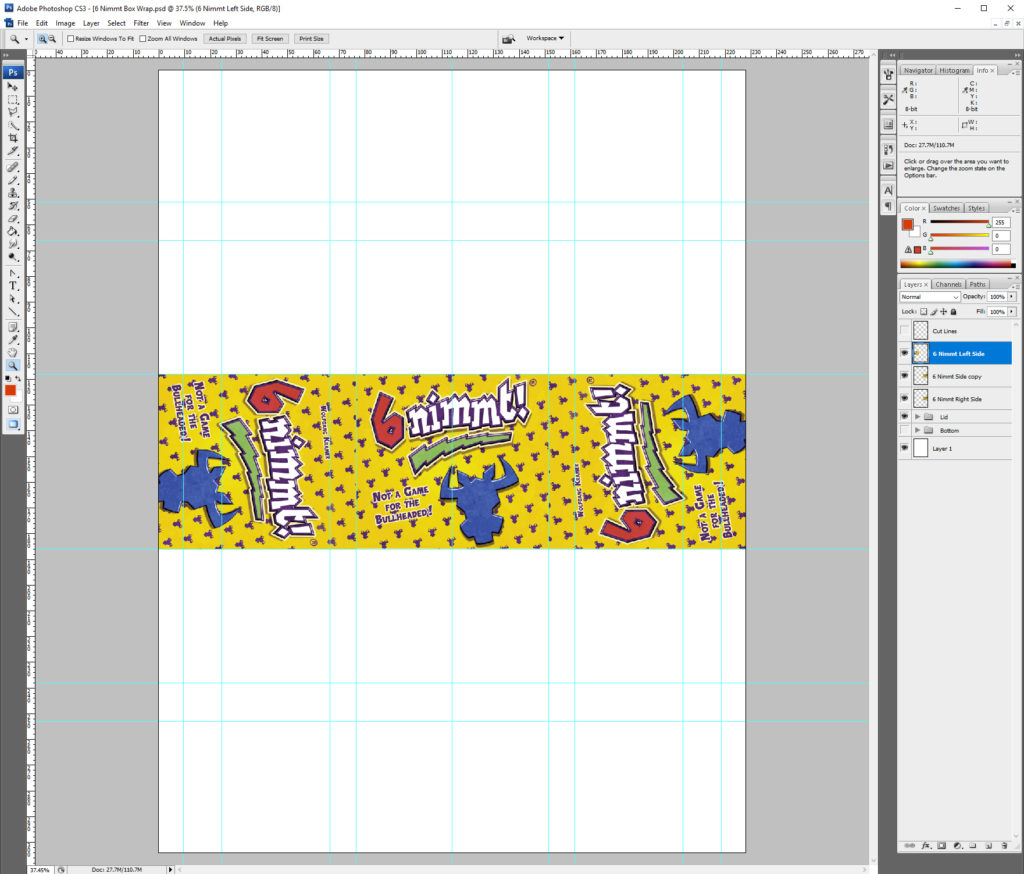The height and width of the screenshot is (874, 1024).
Task: Open the Filter menu
Action: pos(141,23)
